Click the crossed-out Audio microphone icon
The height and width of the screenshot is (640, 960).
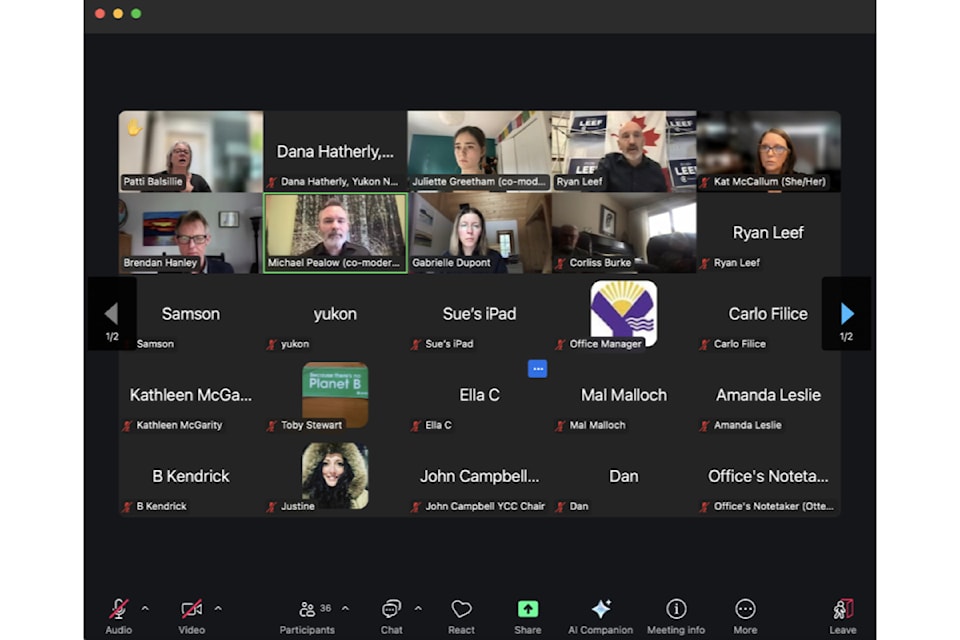[117, 606]
